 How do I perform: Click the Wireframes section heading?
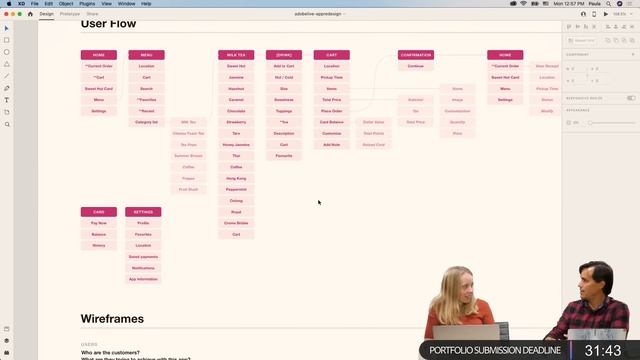click(x=112, y=319)
